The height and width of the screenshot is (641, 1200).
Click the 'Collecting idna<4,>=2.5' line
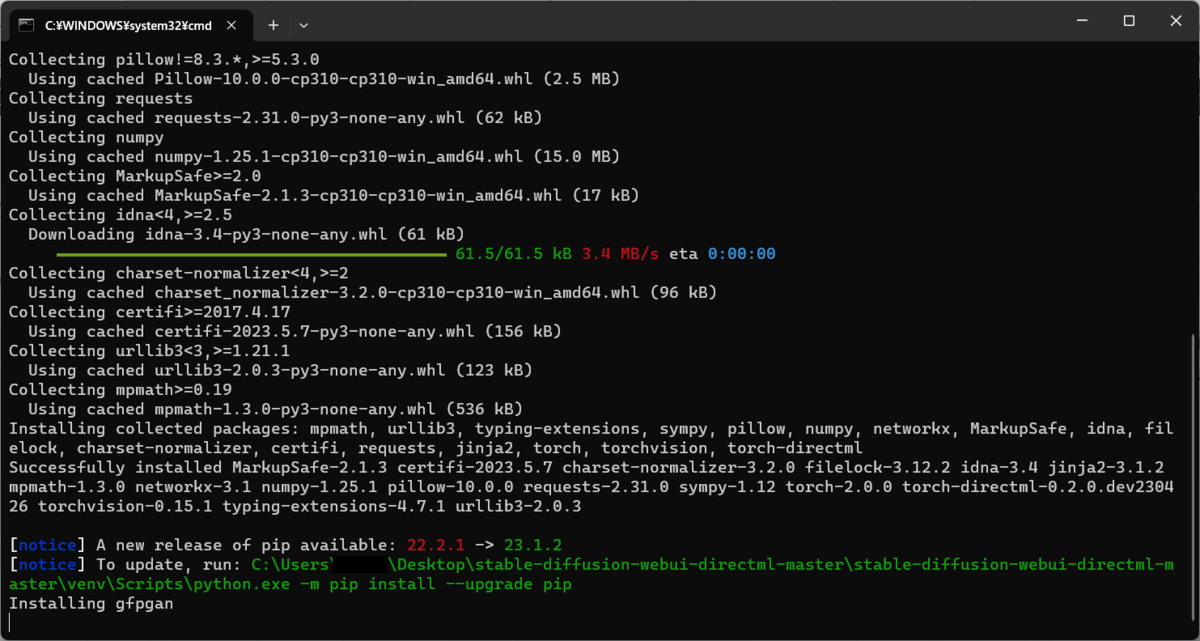[x=120, y=215]
